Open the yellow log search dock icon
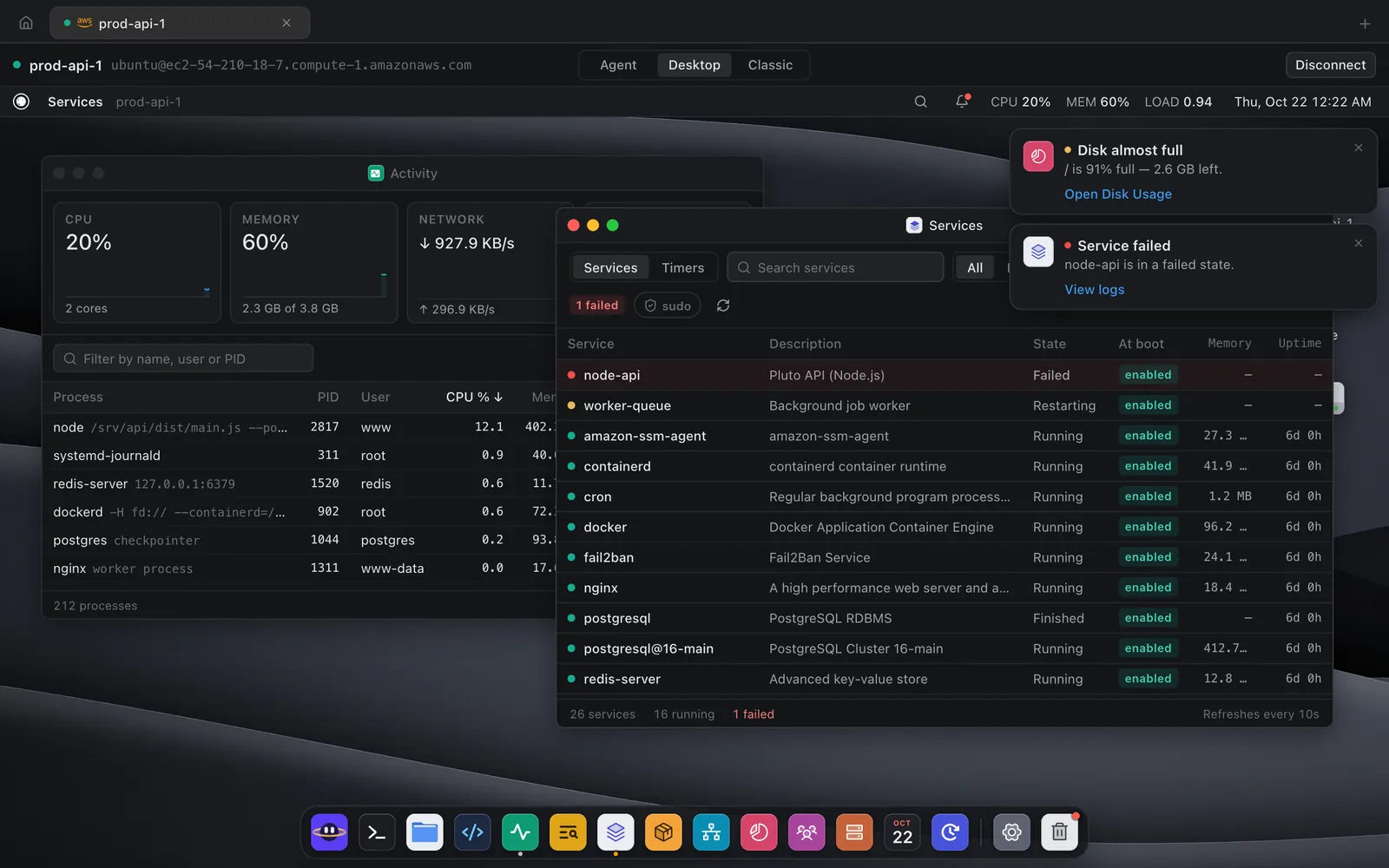Image resolution: width=1389 pixels, height=868 pixels. pos(568,832)
